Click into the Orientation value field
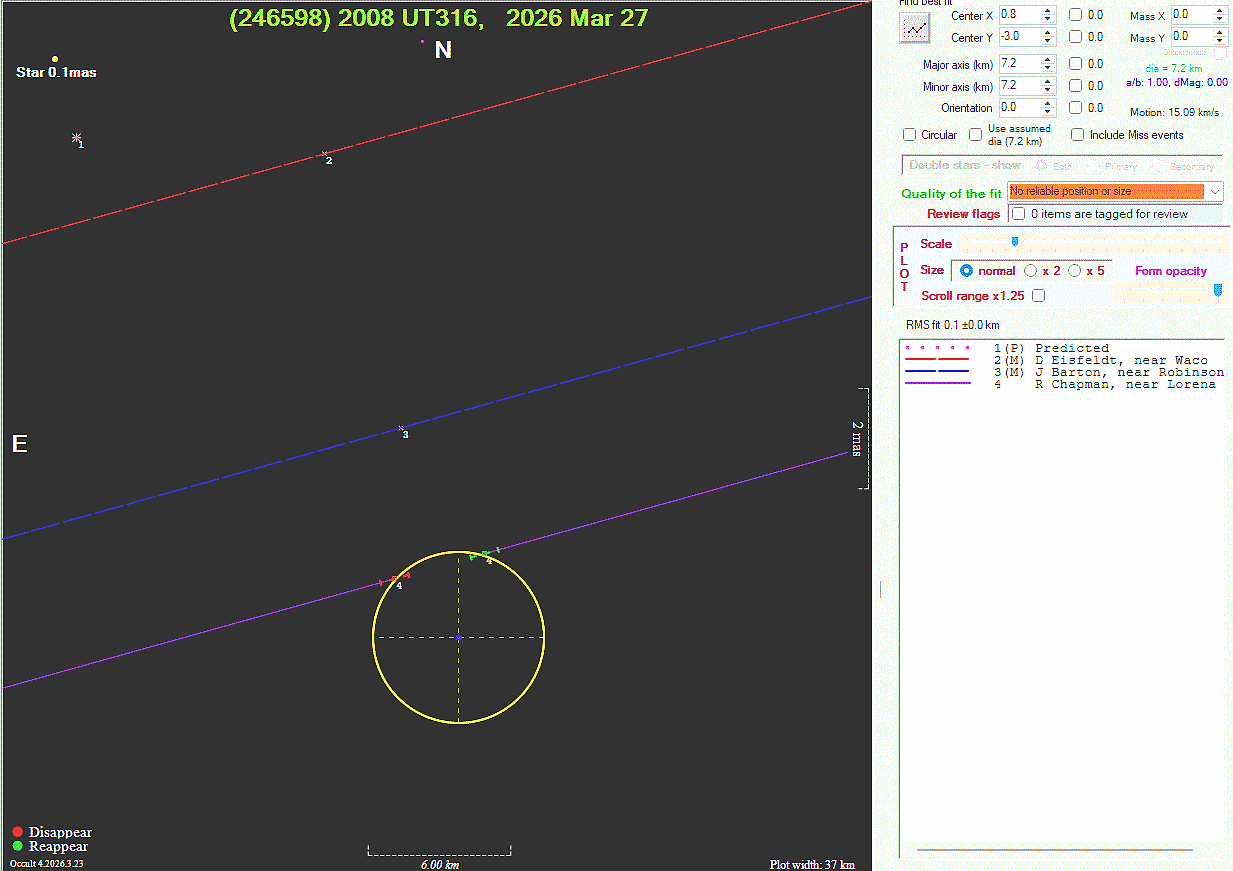The height and width of the screenshot is (871, 1233). 1018,108
